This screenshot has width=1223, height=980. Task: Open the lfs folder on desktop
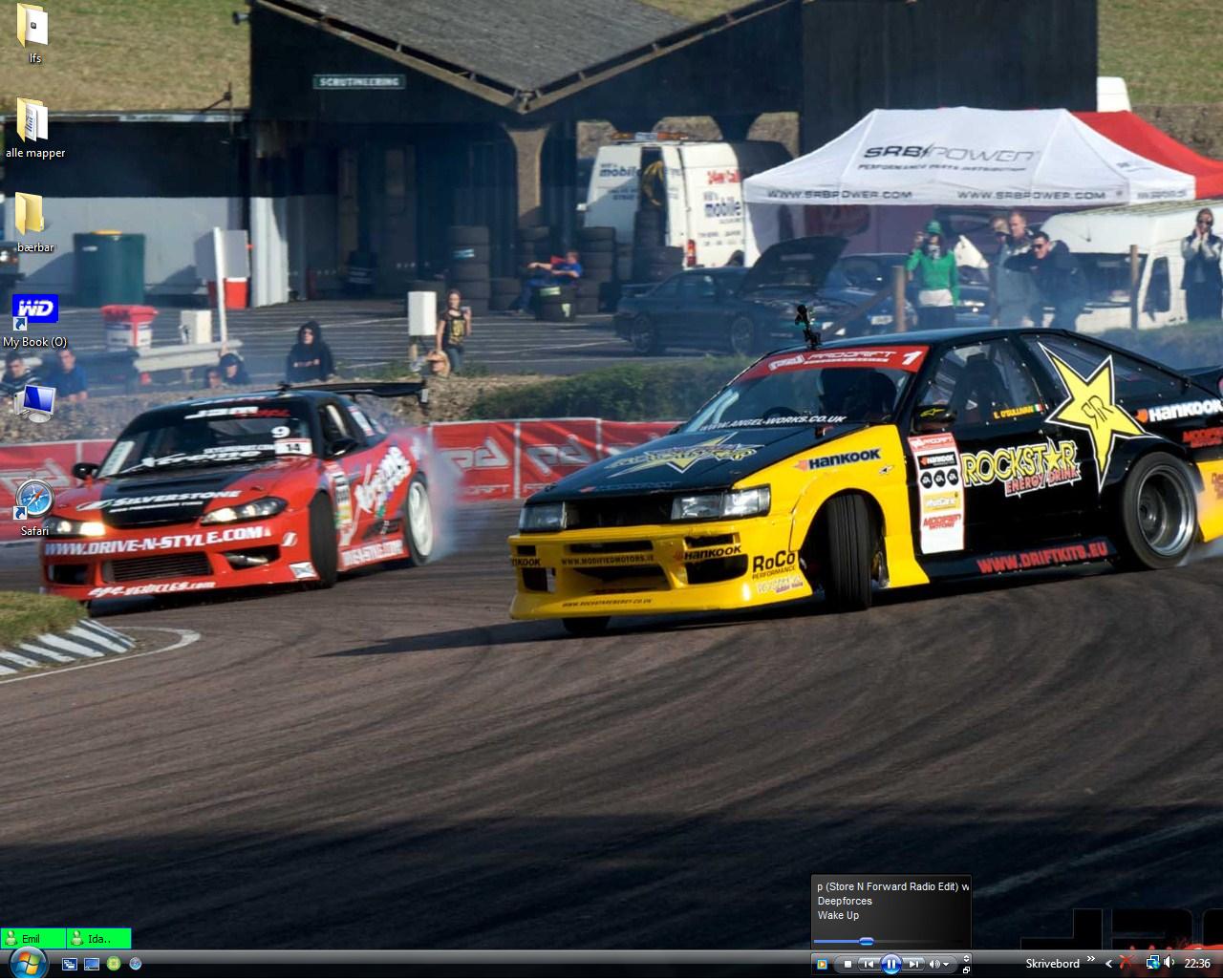pos(32,33)
